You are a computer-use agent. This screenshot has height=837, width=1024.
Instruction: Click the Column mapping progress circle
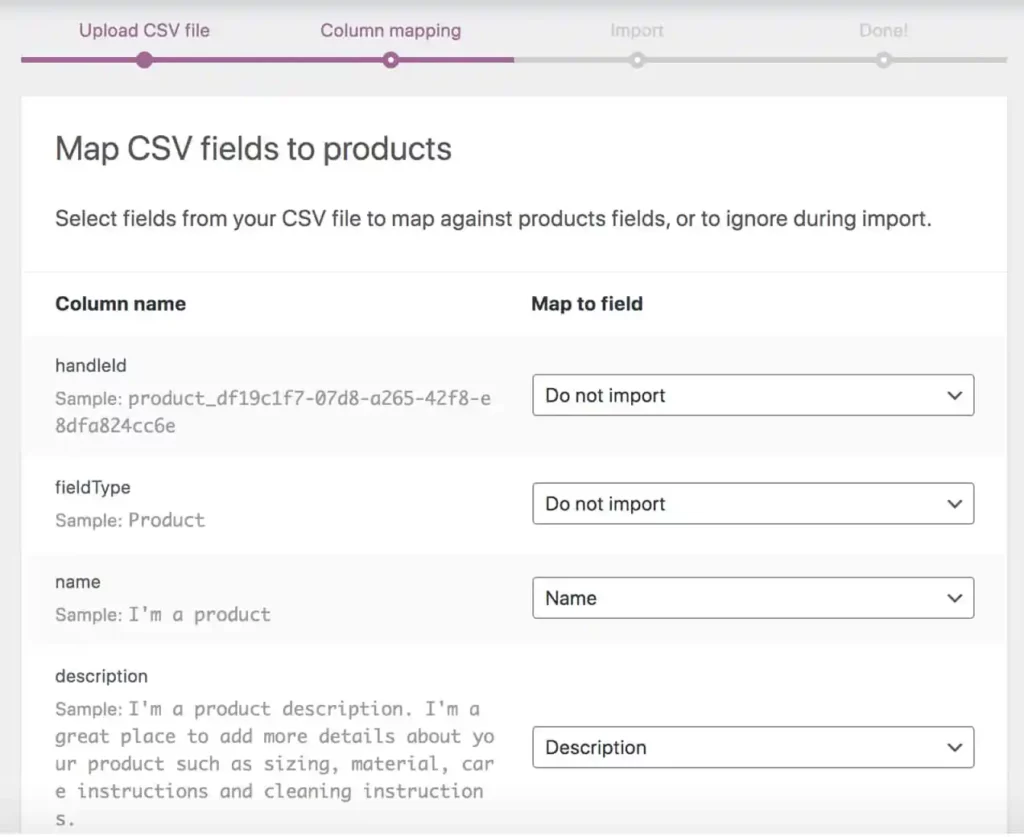tap(390, 60)
